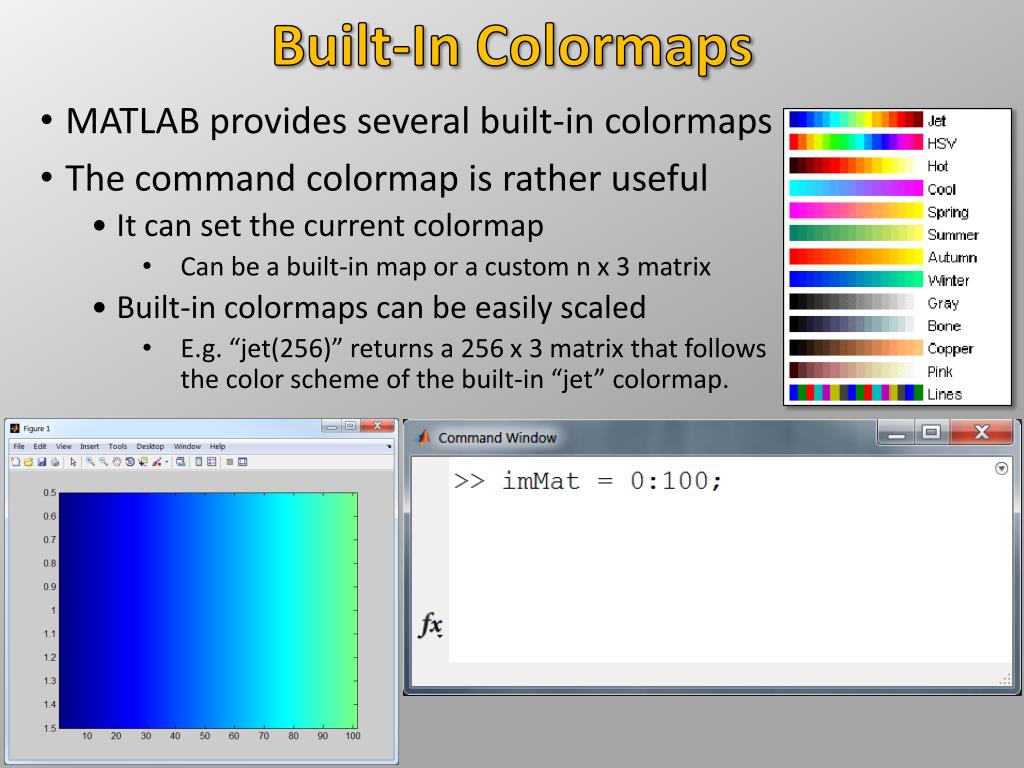1024x768 pixels.
Task: Click the 'Built-In Colormaps' slide title
Action: [x=513, y=46]
